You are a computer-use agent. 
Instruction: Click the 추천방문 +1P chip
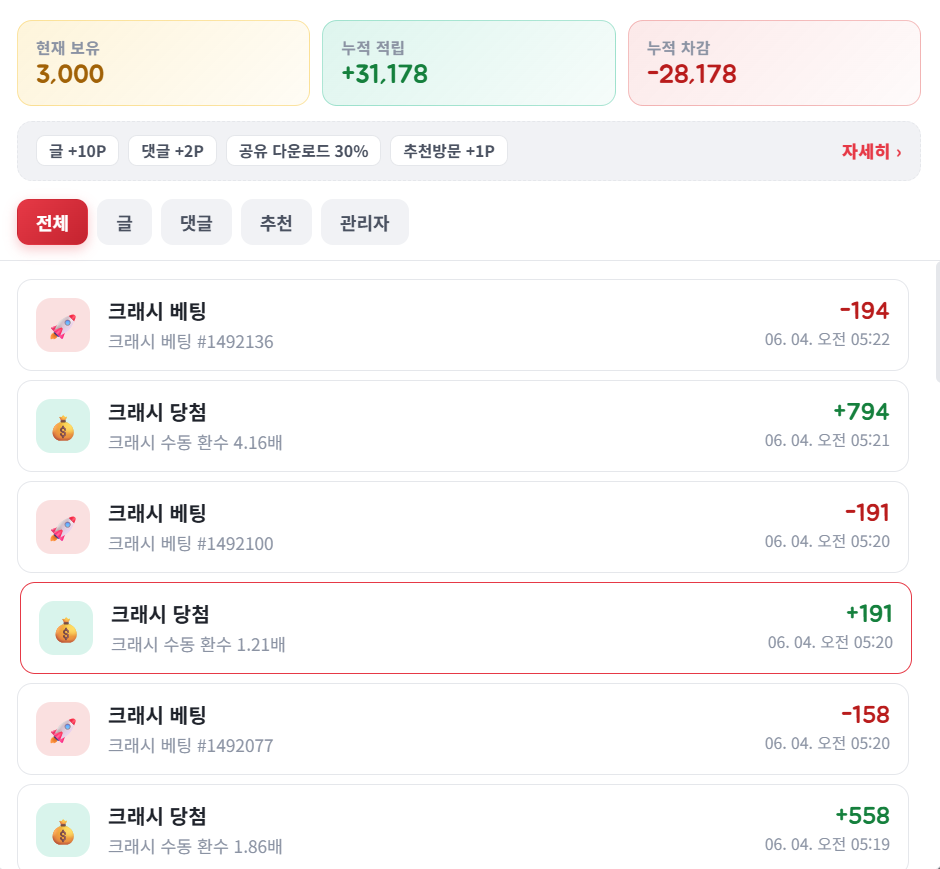click(448, 150)
